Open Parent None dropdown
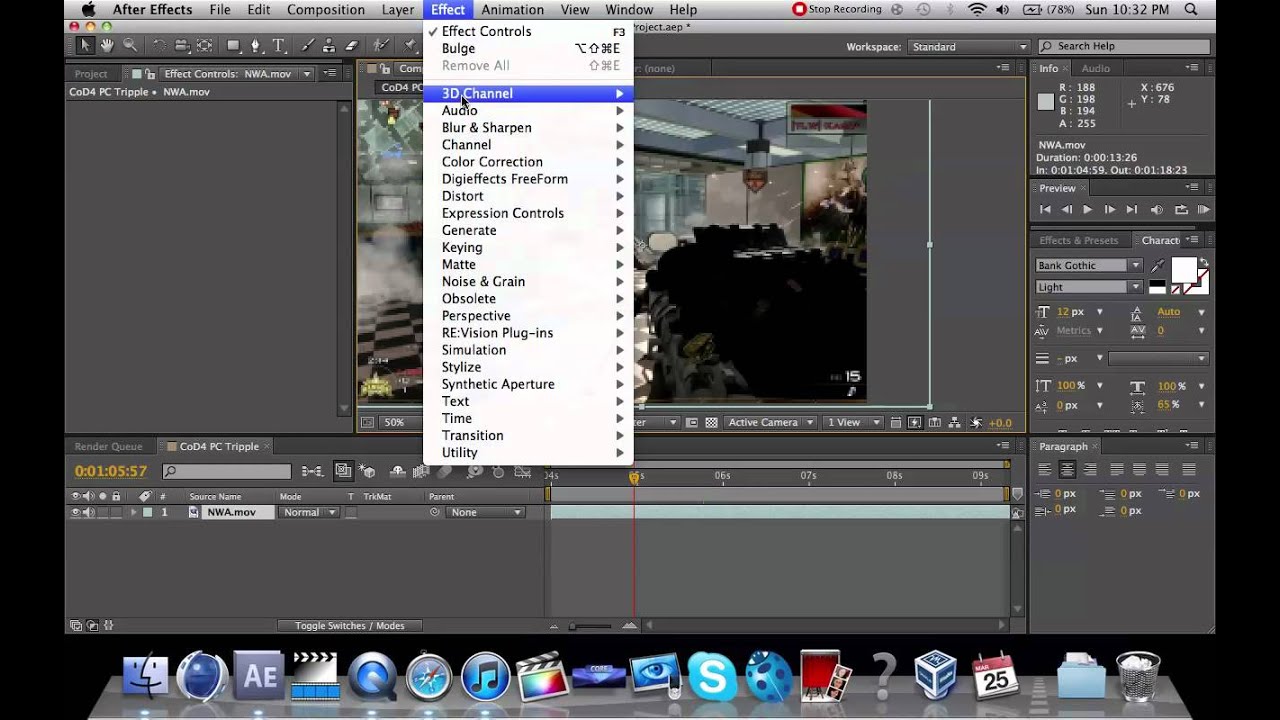 click(486, 512)
